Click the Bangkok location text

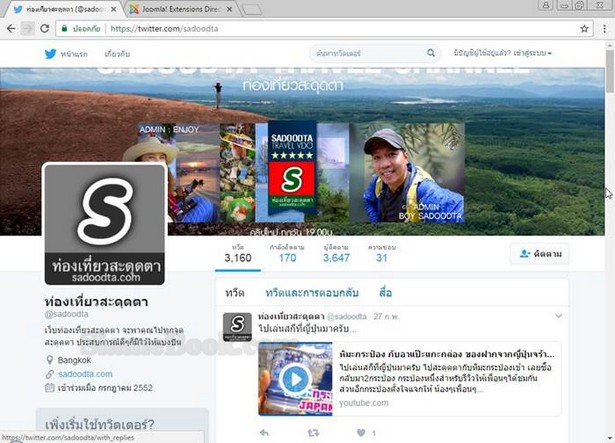(x=74, y=360)
